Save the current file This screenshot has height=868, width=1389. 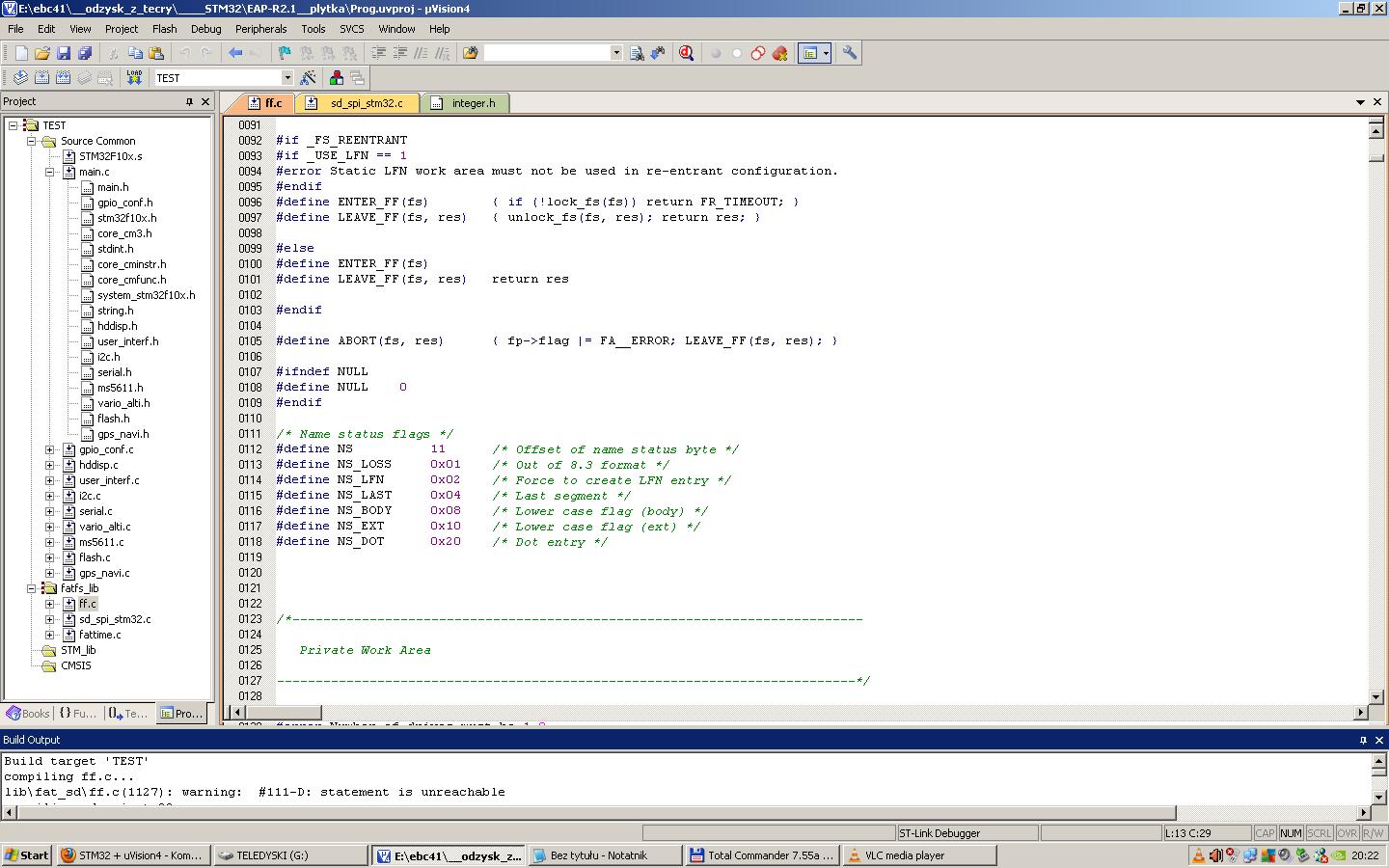[x=64, y=53]
